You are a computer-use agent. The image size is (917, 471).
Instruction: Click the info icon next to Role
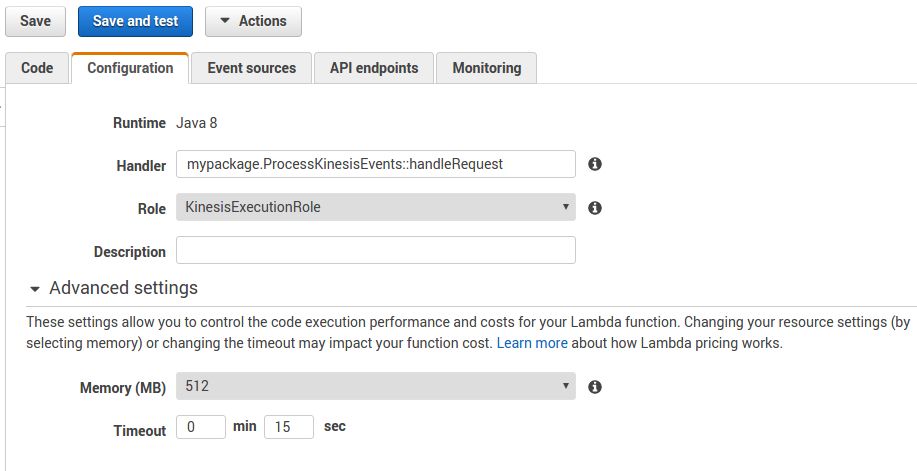point(595,208)
